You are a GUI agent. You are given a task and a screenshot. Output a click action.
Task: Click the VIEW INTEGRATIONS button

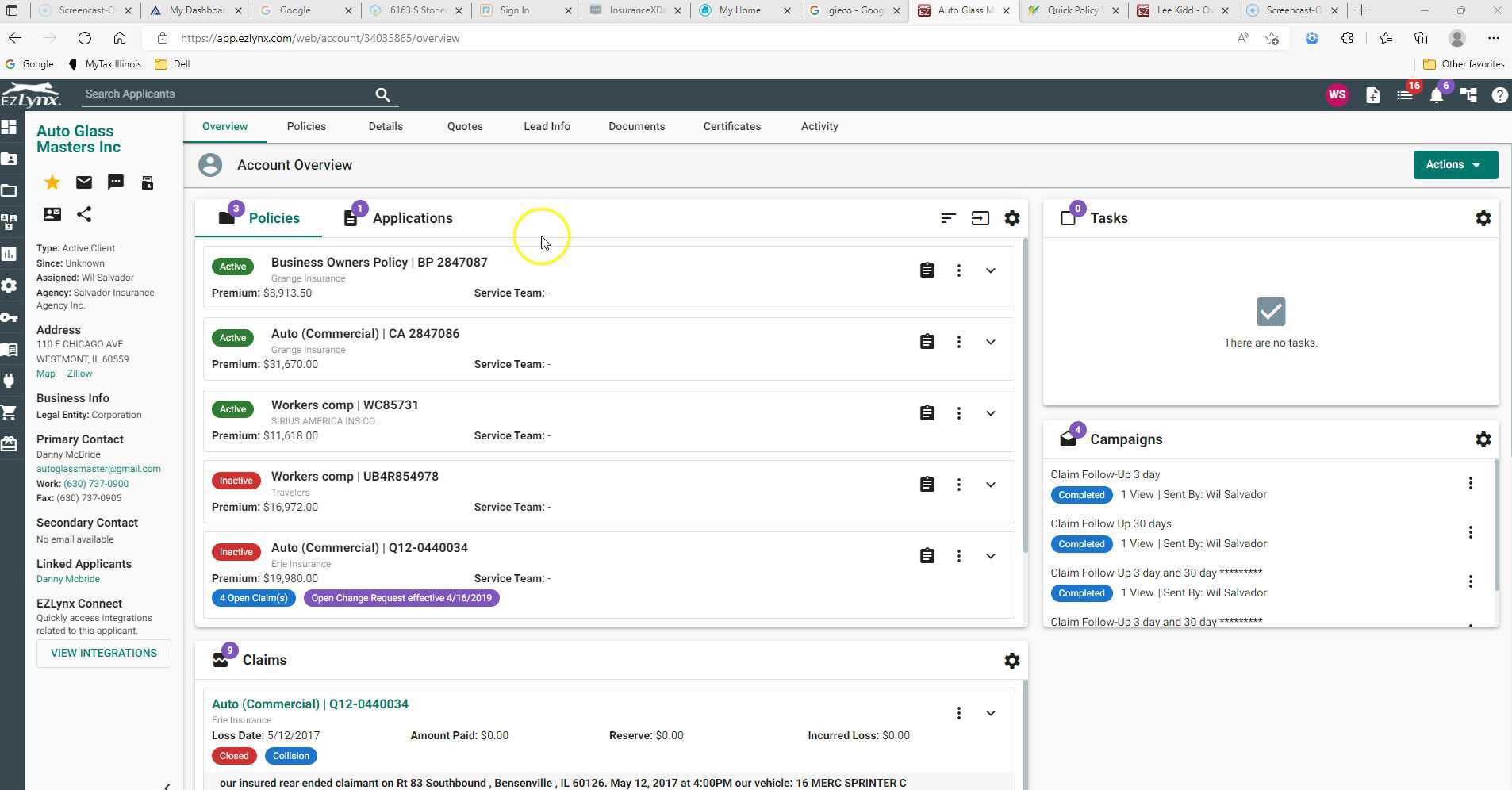pos(103,652)
